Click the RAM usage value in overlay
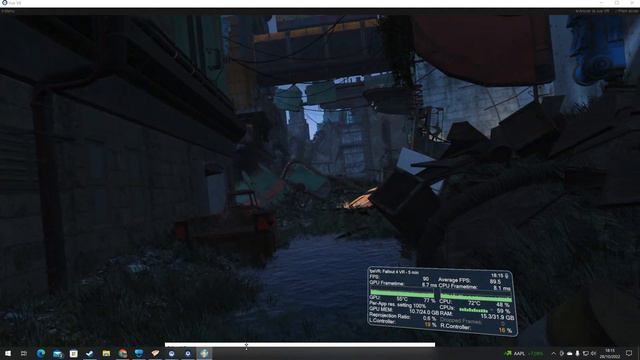 497,317
